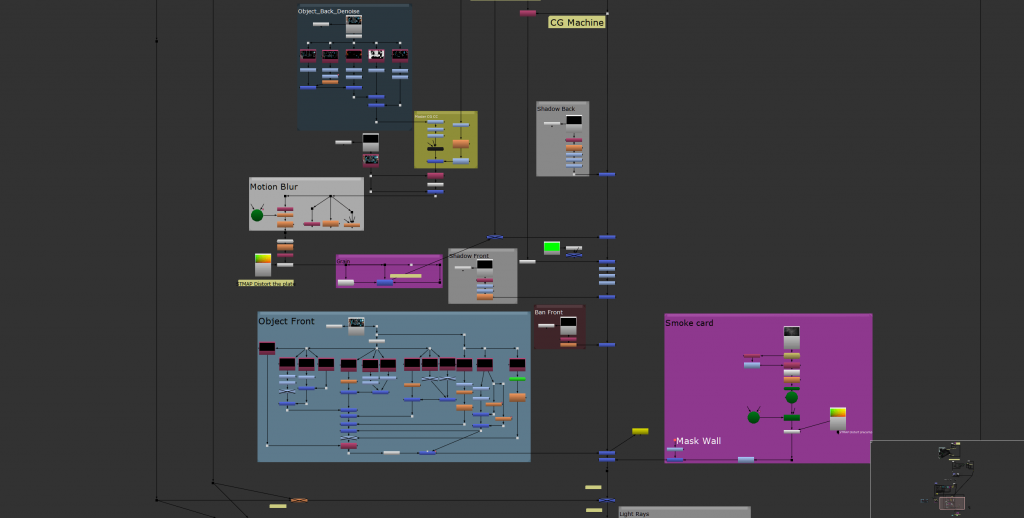Select the Light Rays backdrop title
This screenshot has height=518, width=1024.
coord(634,514)
